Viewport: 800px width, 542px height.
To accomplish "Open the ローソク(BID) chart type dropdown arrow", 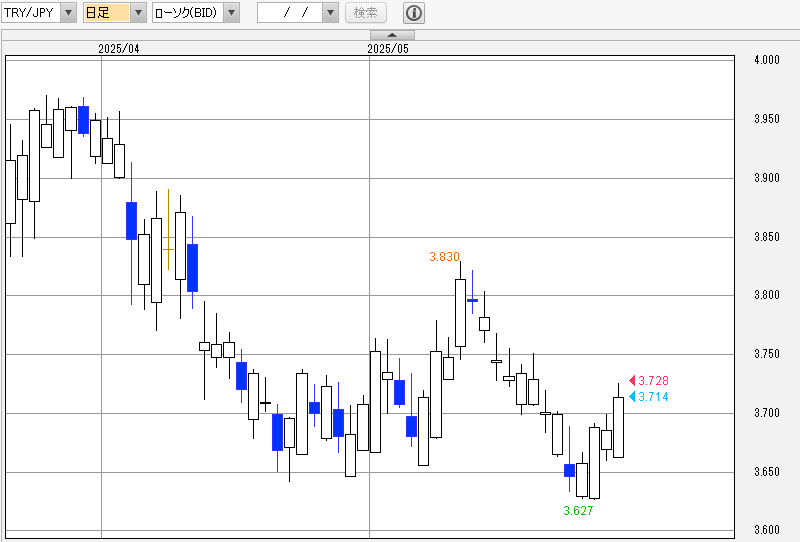I will coord(232,13).
